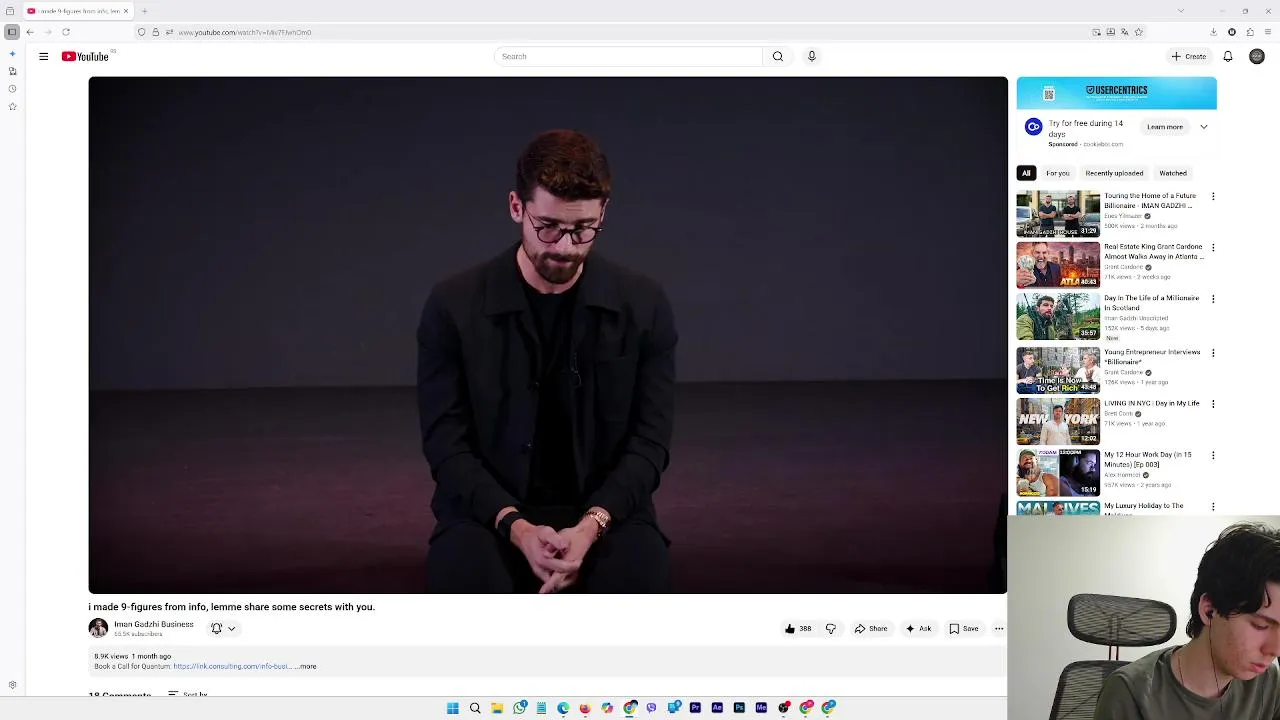Open options for My 12 Hour Work Day video

1213,455
